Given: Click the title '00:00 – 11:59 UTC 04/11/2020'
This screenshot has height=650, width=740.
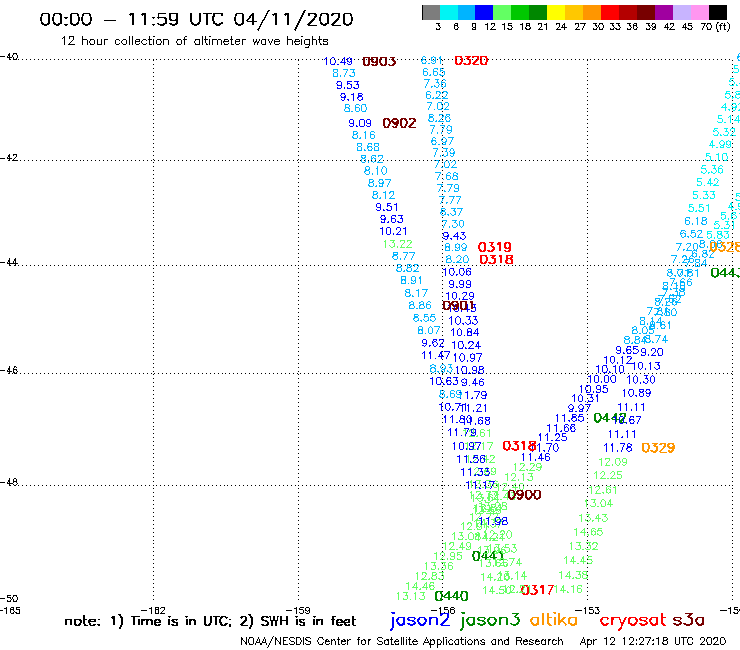Looking at the screenshot, I should pos(196,19).
